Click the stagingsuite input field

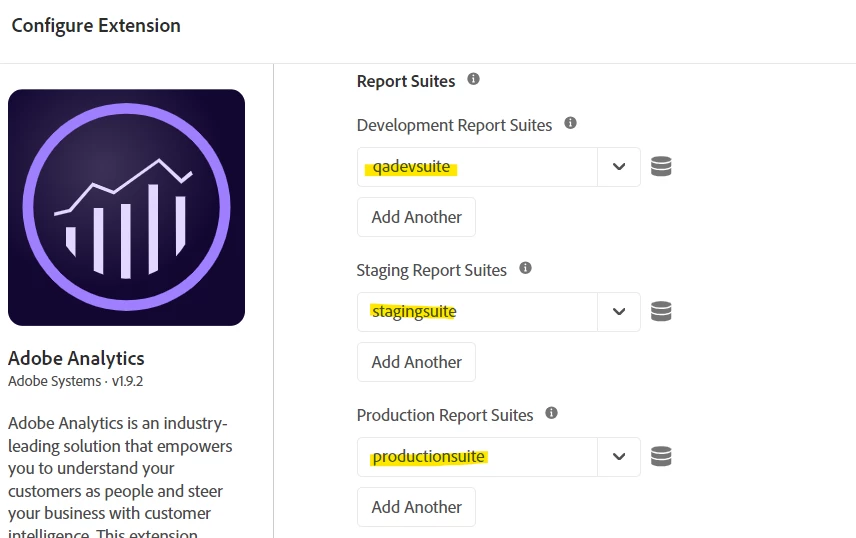(477, 312)
